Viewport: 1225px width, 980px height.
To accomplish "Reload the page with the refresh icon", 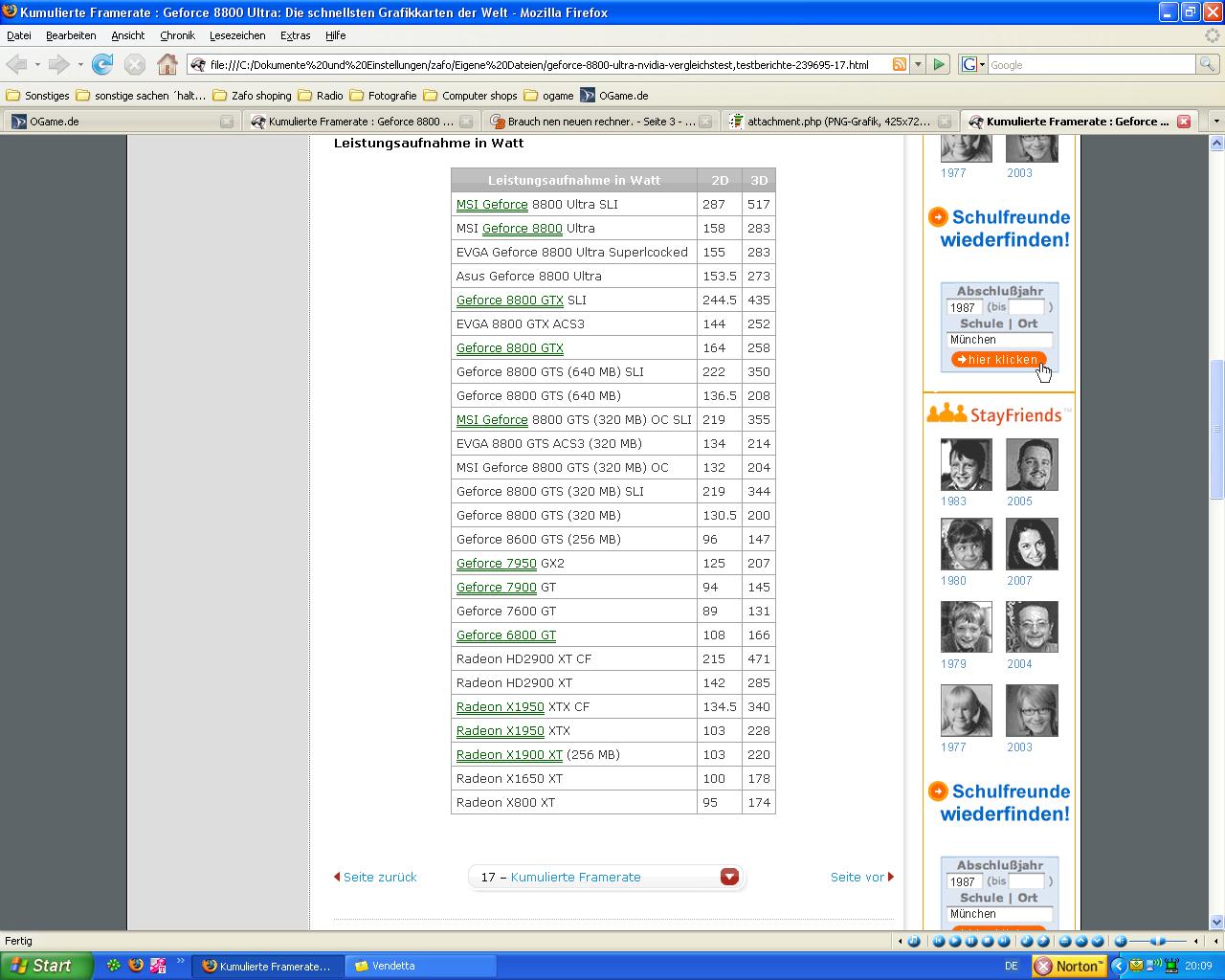I will [102, 64].
